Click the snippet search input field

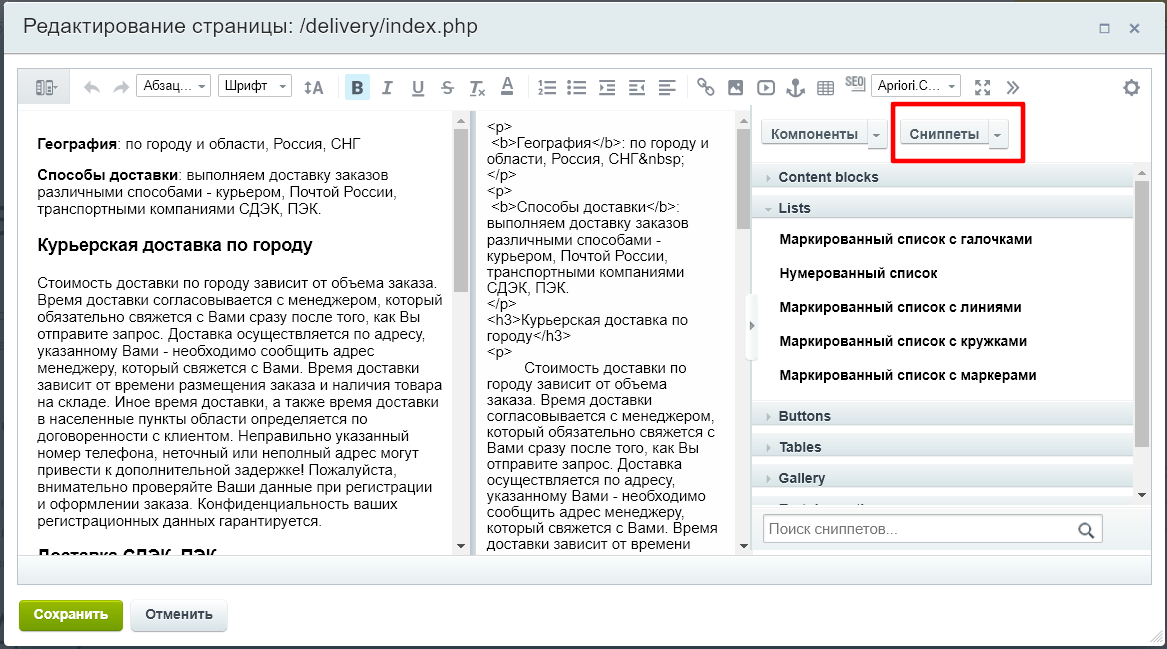[x=920, y=529]
